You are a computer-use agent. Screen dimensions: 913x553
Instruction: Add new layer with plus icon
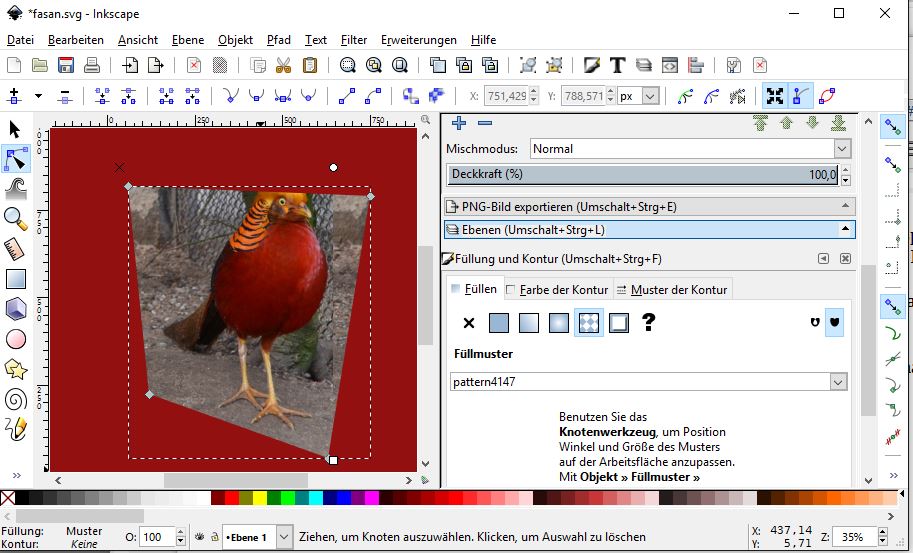459,123
